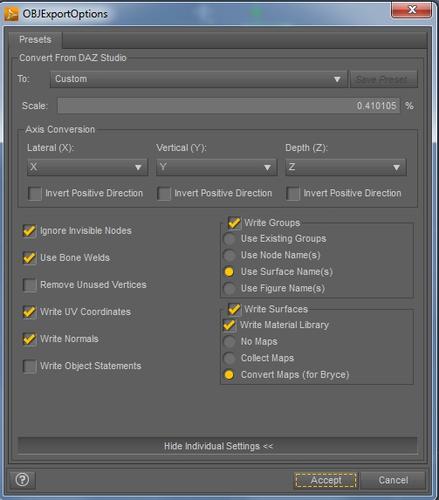The image size is (439, 500).
Task: Select Use Surface Name(s) radio option
Action: 229,272
